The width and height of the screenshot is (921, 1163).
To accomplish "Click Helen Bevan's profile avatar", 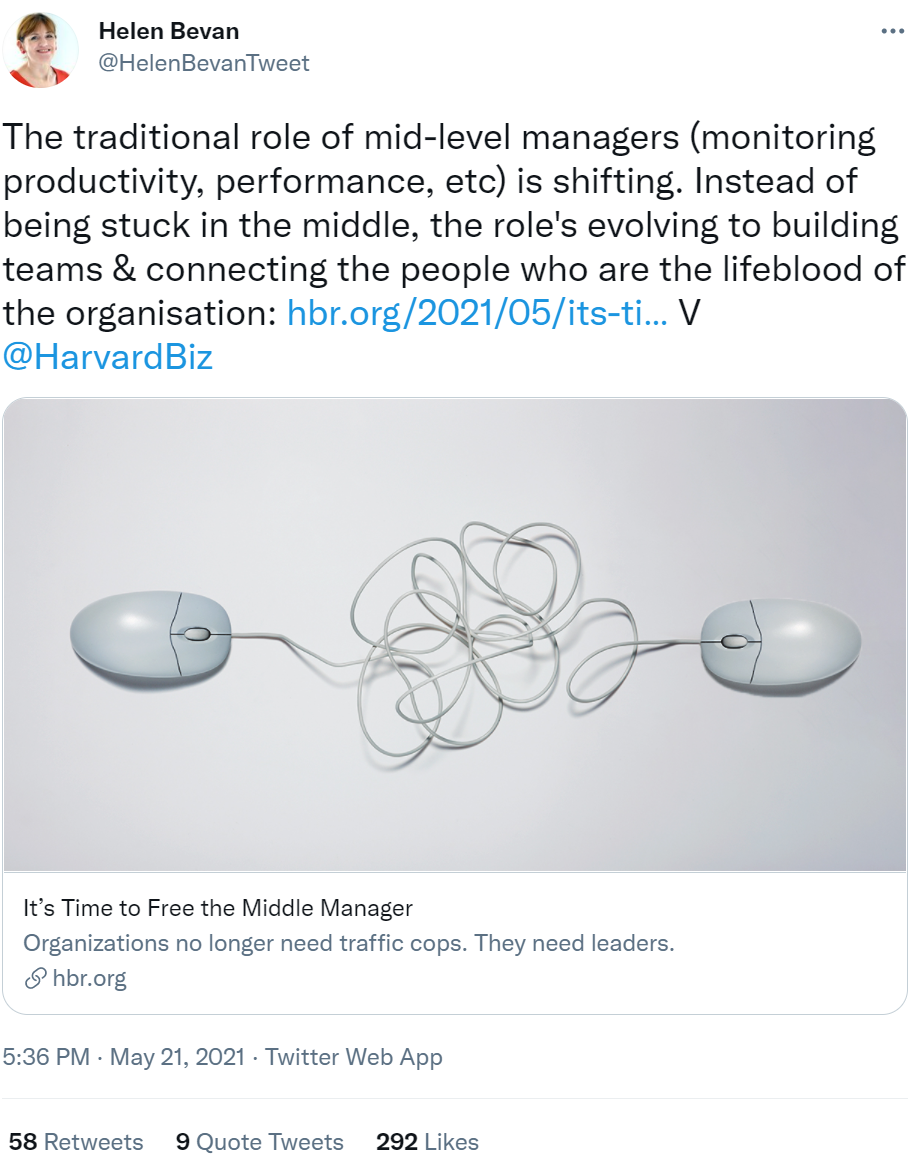I will [41, 48].
